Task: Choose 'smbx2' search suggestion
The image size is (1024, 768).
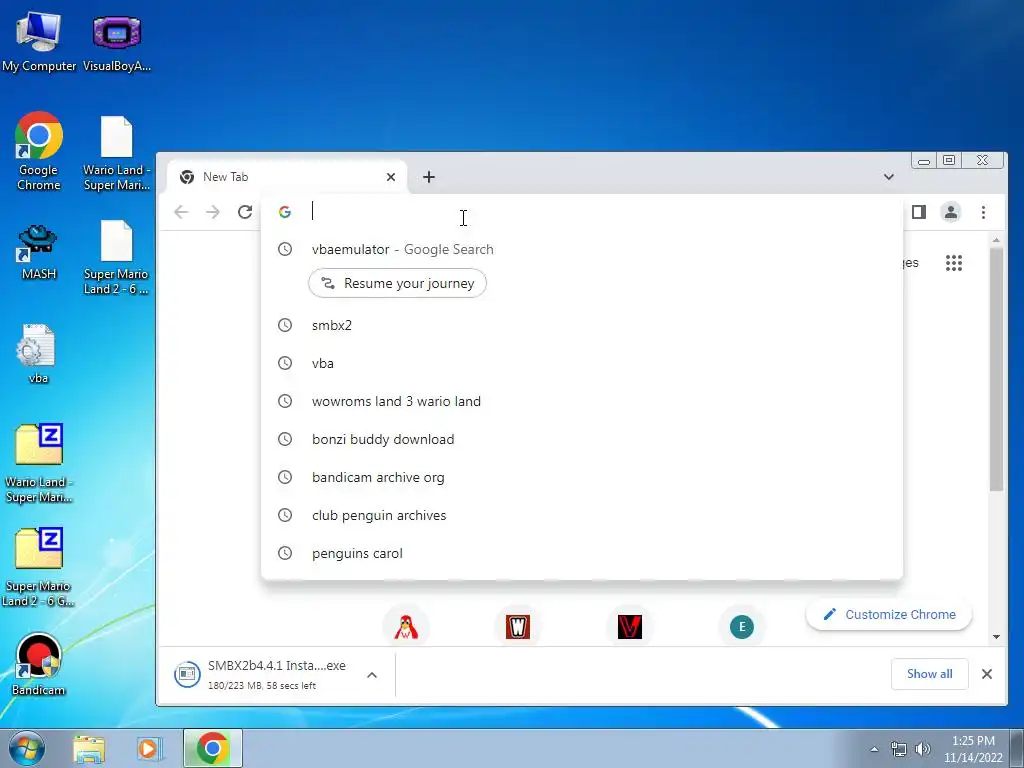Action: [x=581, y=325]
